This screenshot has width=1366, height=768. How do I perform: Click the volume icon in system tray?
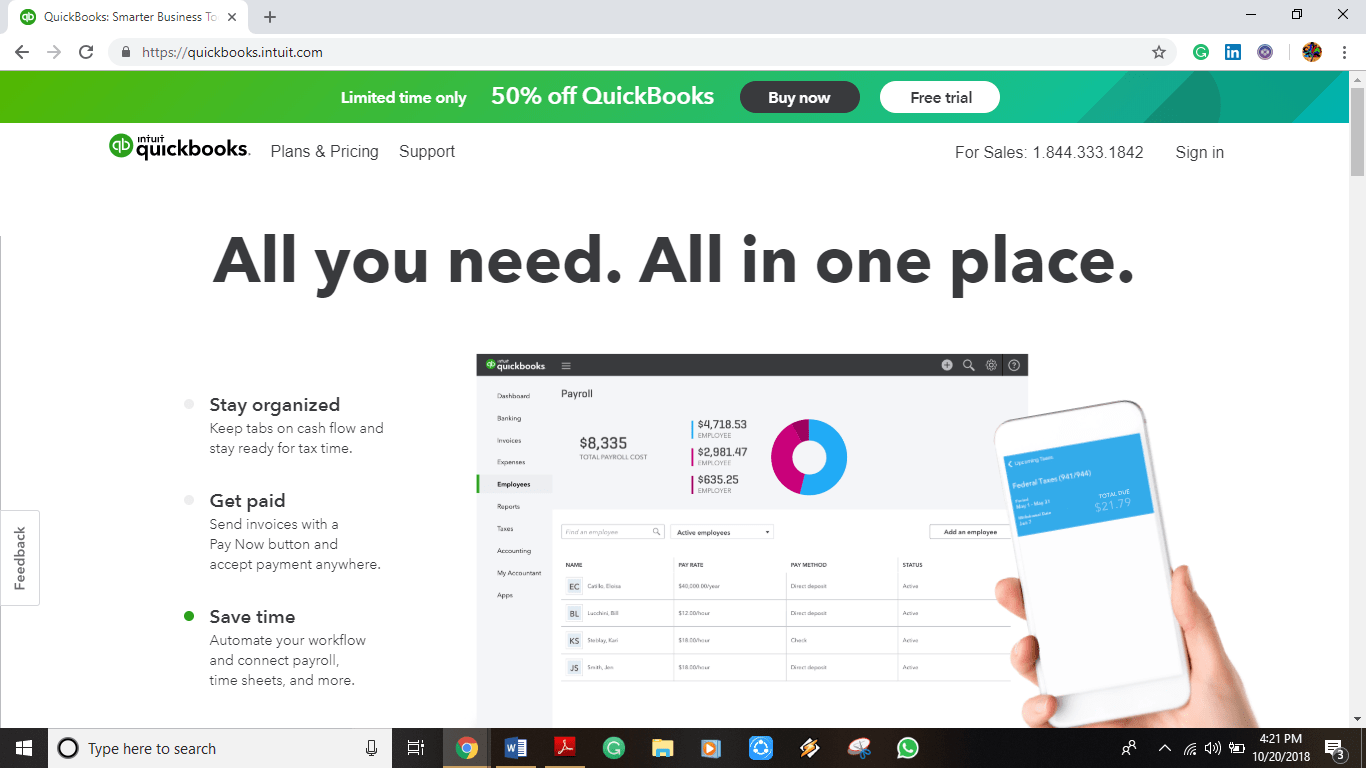[1212, 748]
